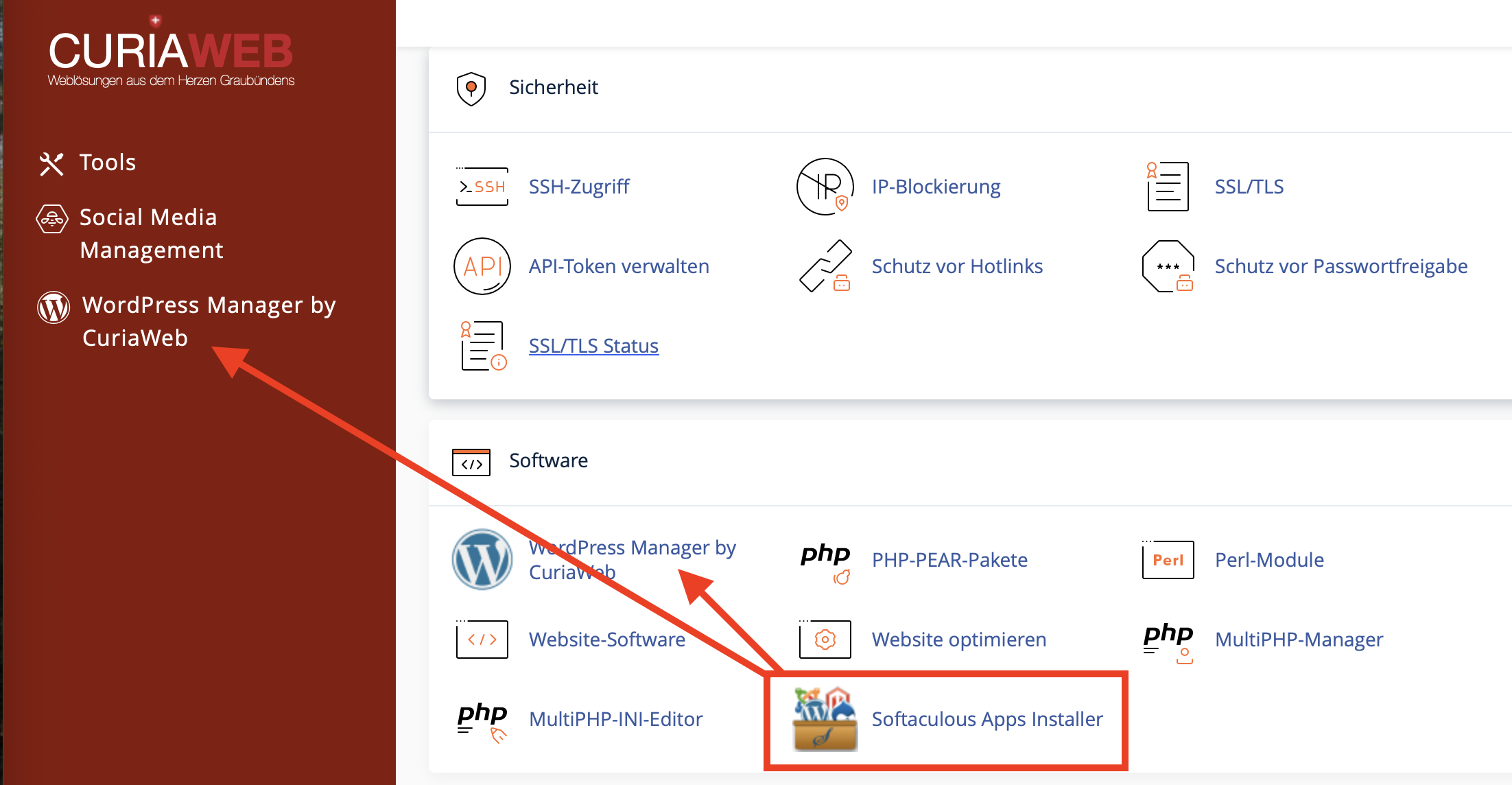Click the API token circle icon

point(482,266)
